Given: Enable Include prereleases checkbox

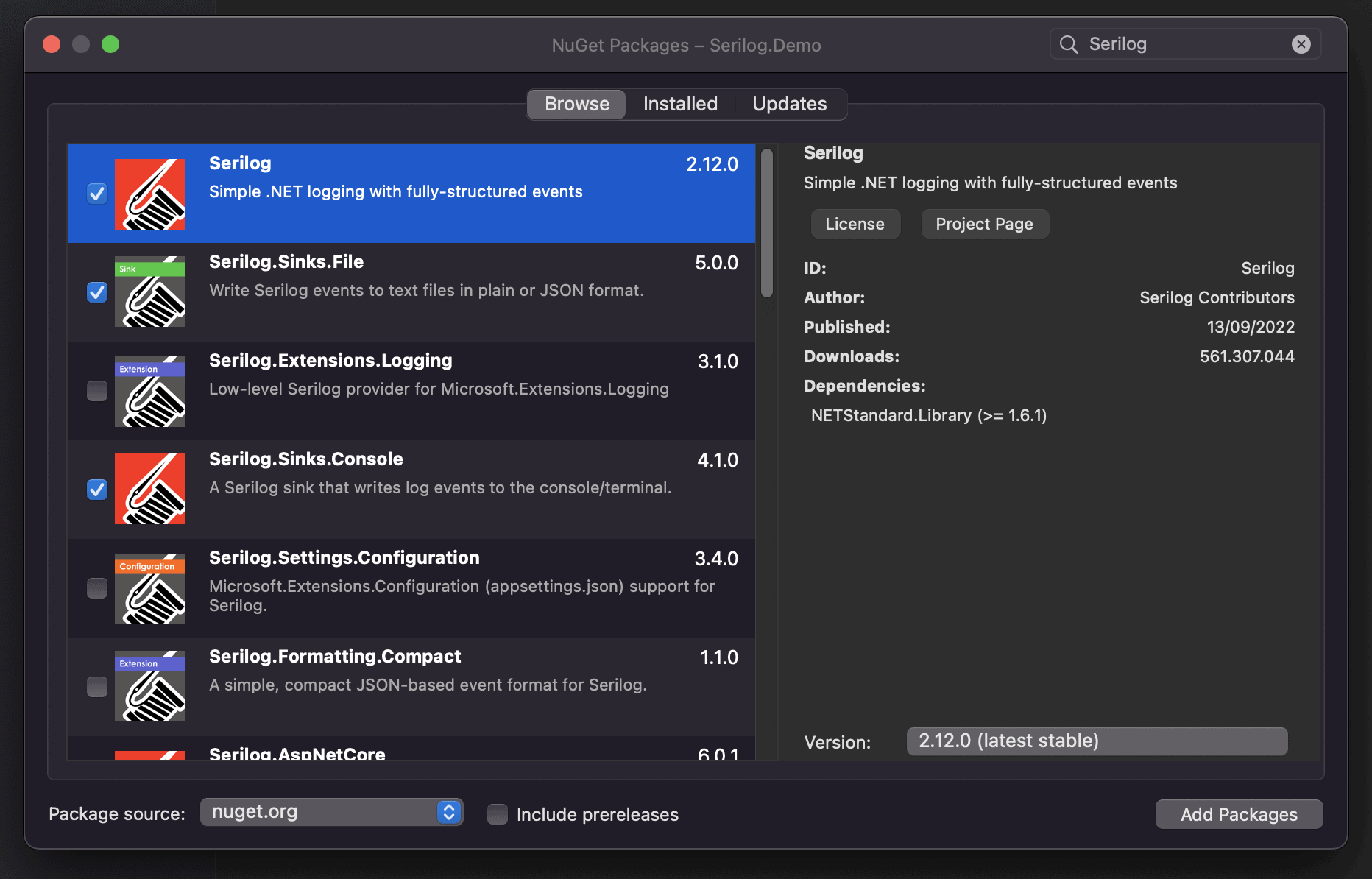Looking at the screenshot, I should (x=498, y=814).
